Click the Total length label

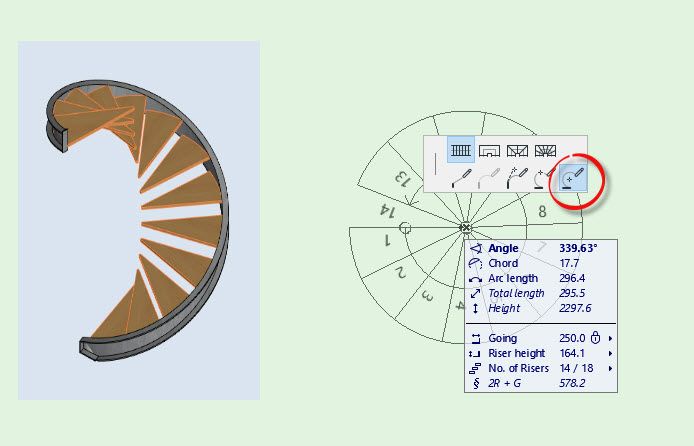[x=516, y=293]
